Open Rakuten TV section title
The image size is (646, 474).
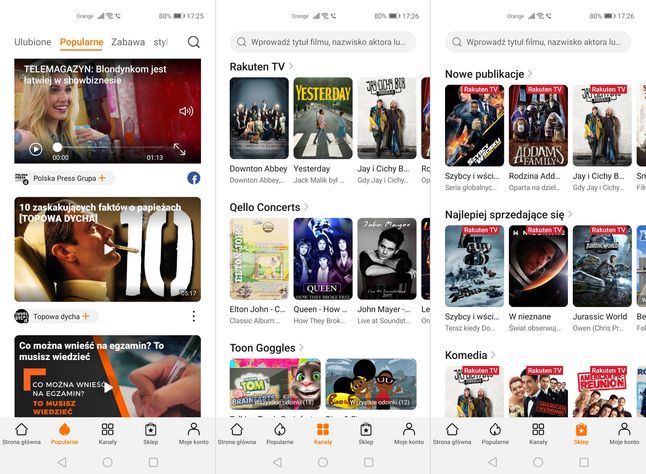[x=257, y=66]
